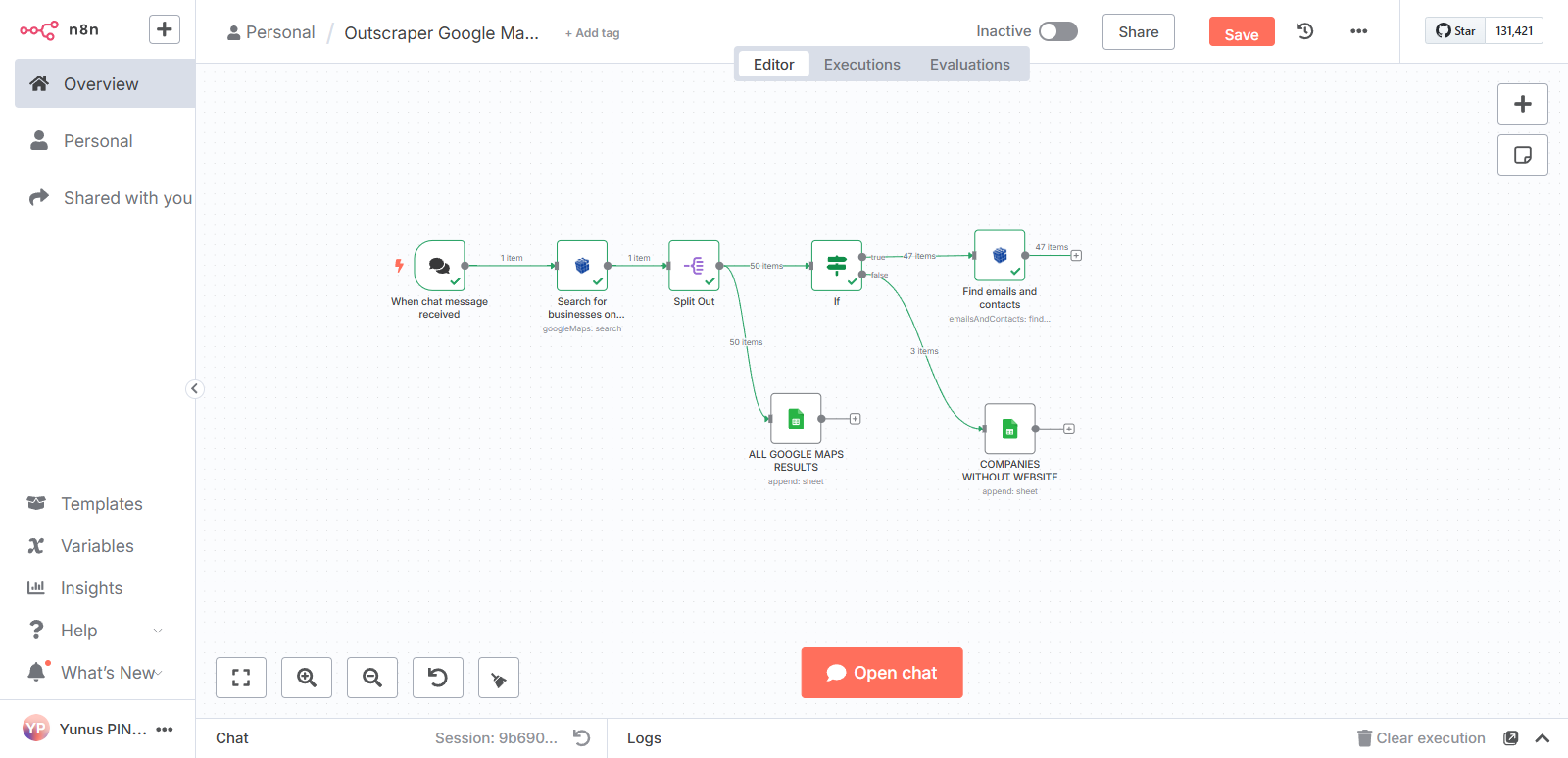Image resolution: width=1568 pixels, height=758 pixels.
Task: Zoom to fit the canvas
Action: coord(241,678)
